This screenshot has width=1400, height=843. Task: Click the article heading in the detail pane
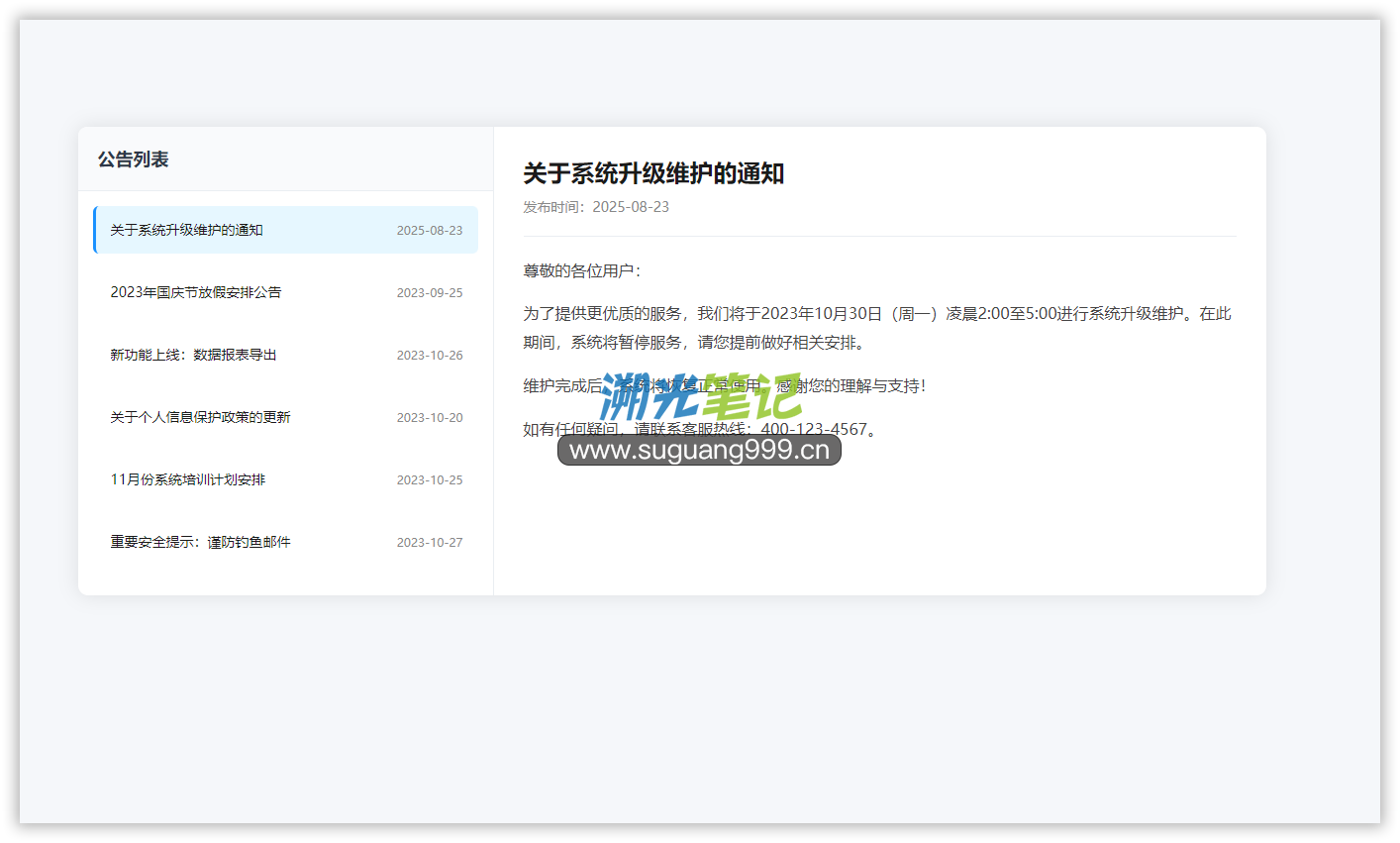tap(653, 173)
